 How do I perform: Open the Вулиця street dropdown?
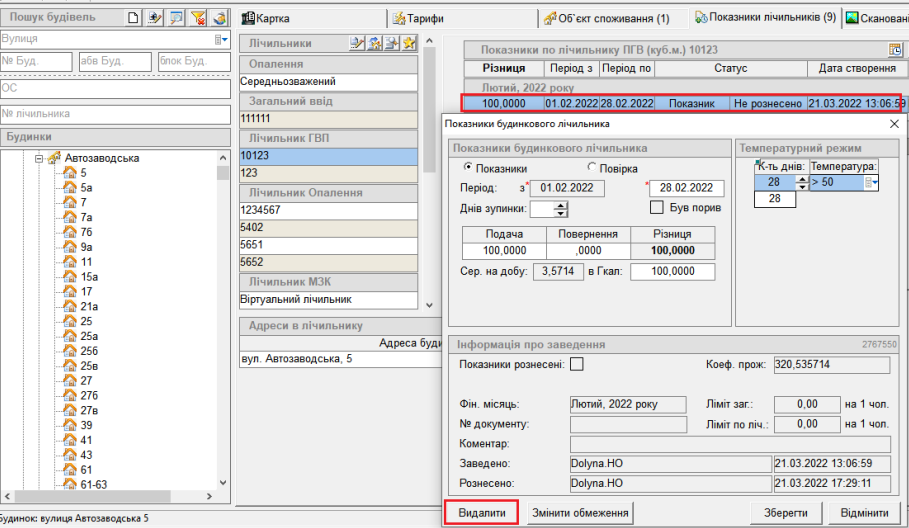pos(221,39)
